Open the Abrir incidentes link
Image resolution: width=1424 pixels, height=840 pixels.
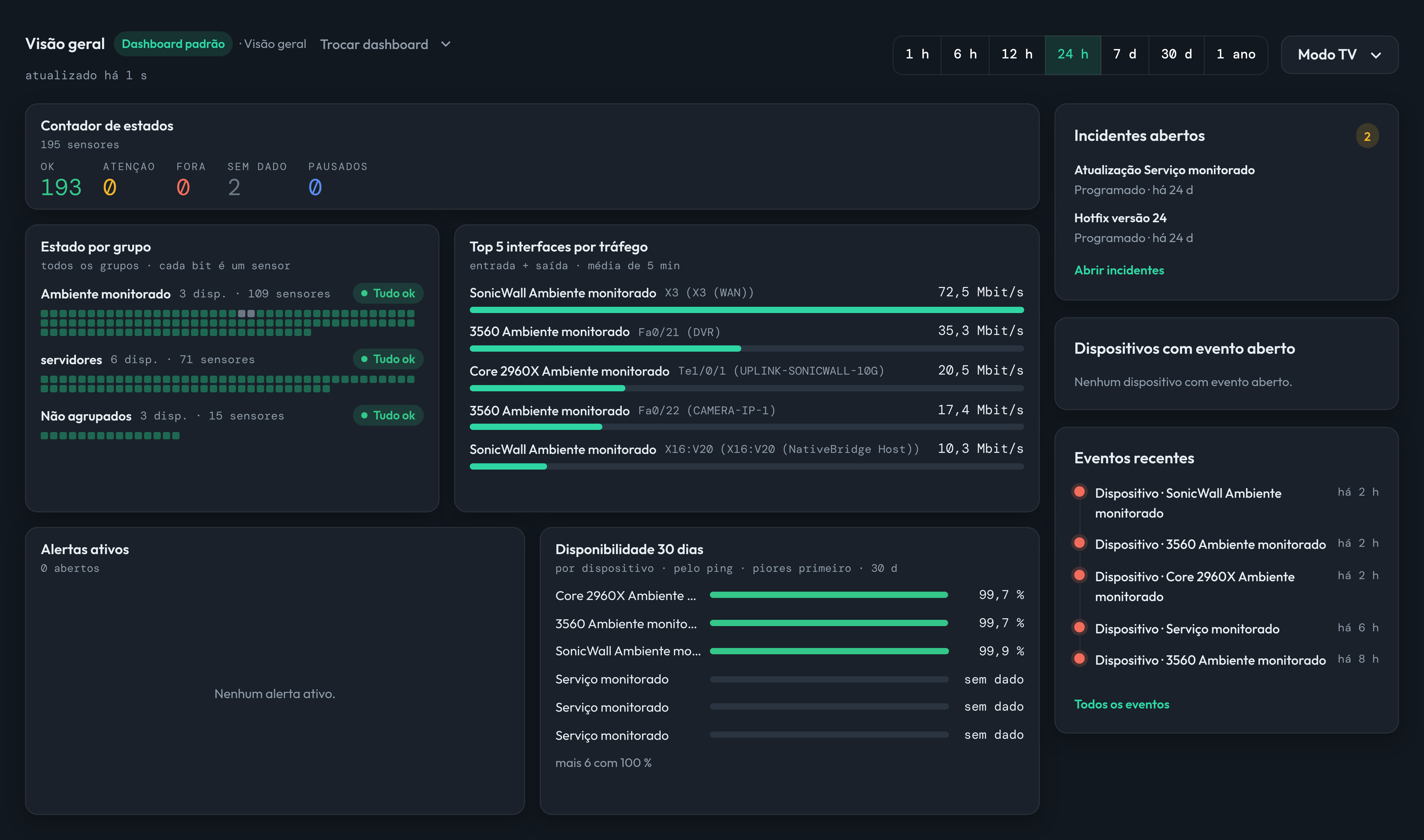pyautogui.click(x=1119, y=270)
